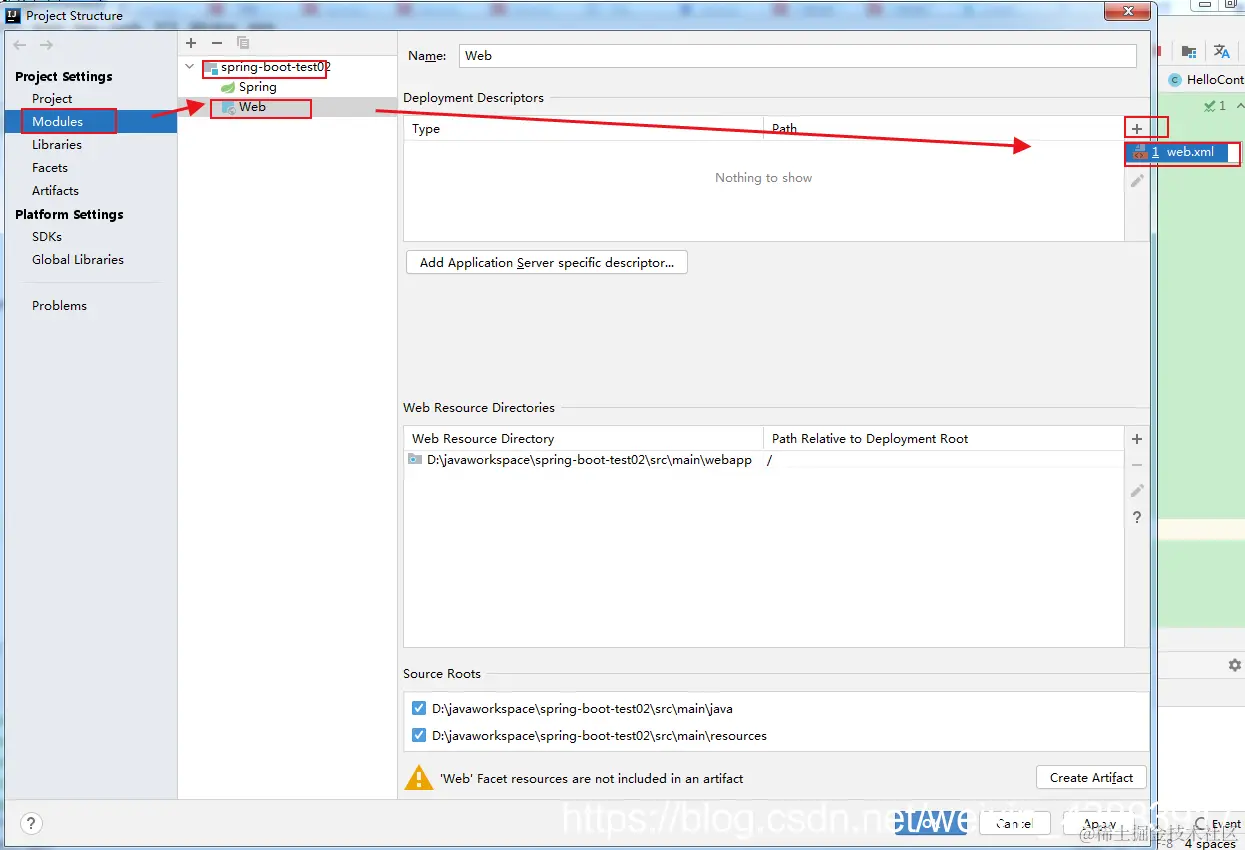The height and width of the screenshot is (850, 1245).
Task: Choose web.xml from the popup list
Action: click(1177, 152)
